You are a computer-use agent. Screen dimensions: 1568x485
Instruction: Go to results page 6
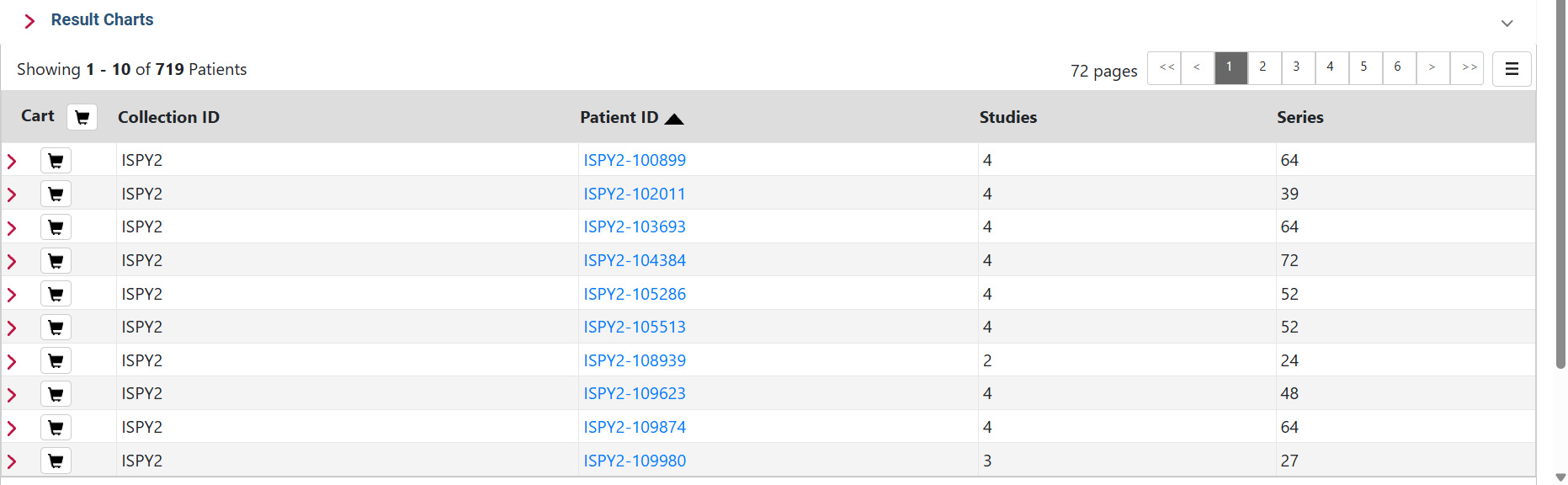coord(1398,67)
